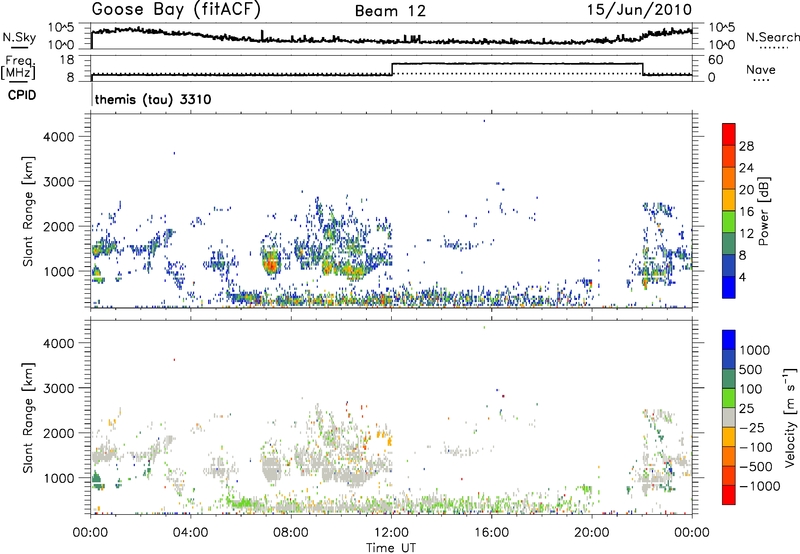Click the "-500" label on the Velocity color bar

coord(756,467)
